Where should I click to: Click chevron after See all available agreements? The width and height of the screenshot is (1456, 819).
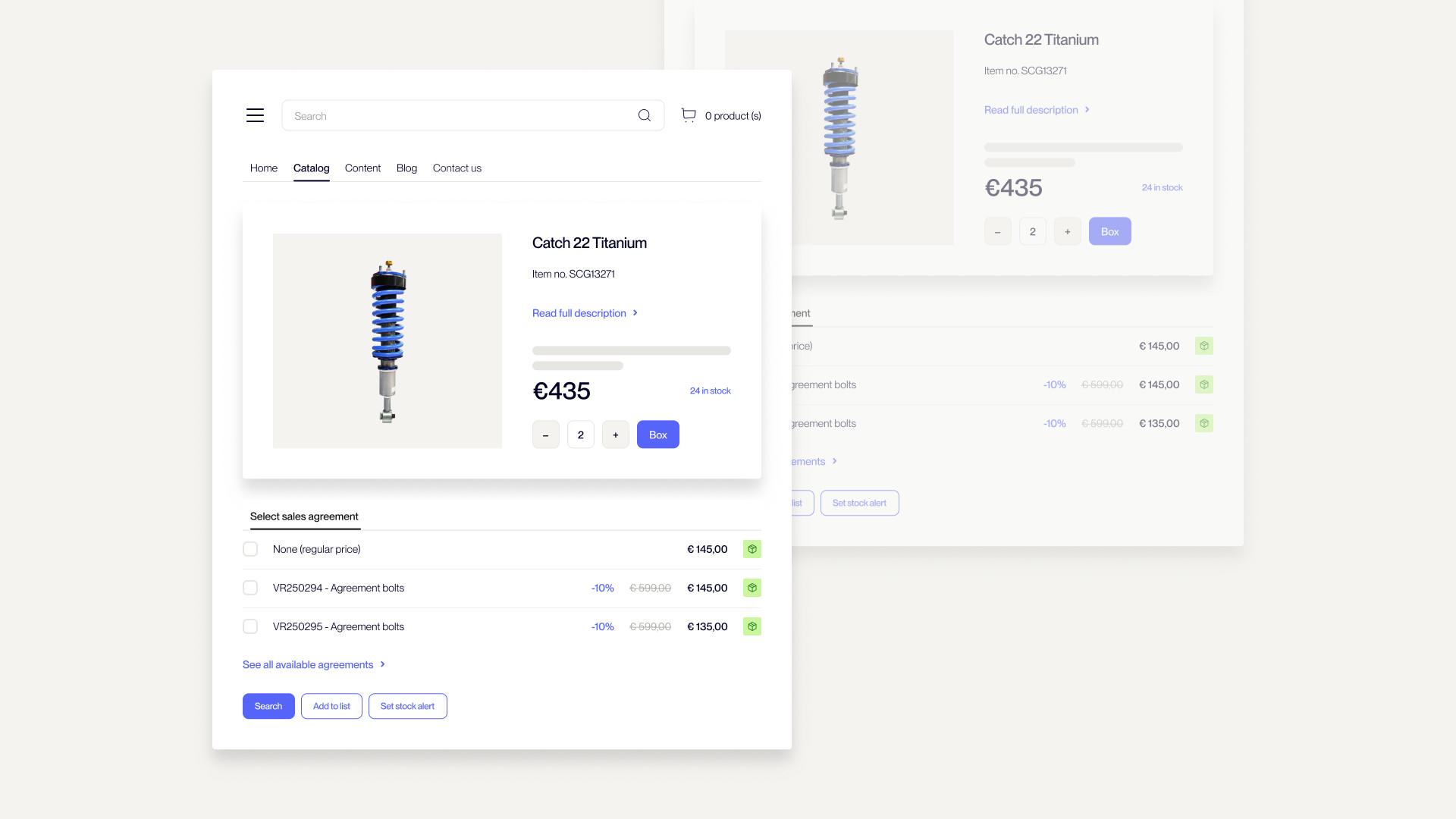point(383,664)
